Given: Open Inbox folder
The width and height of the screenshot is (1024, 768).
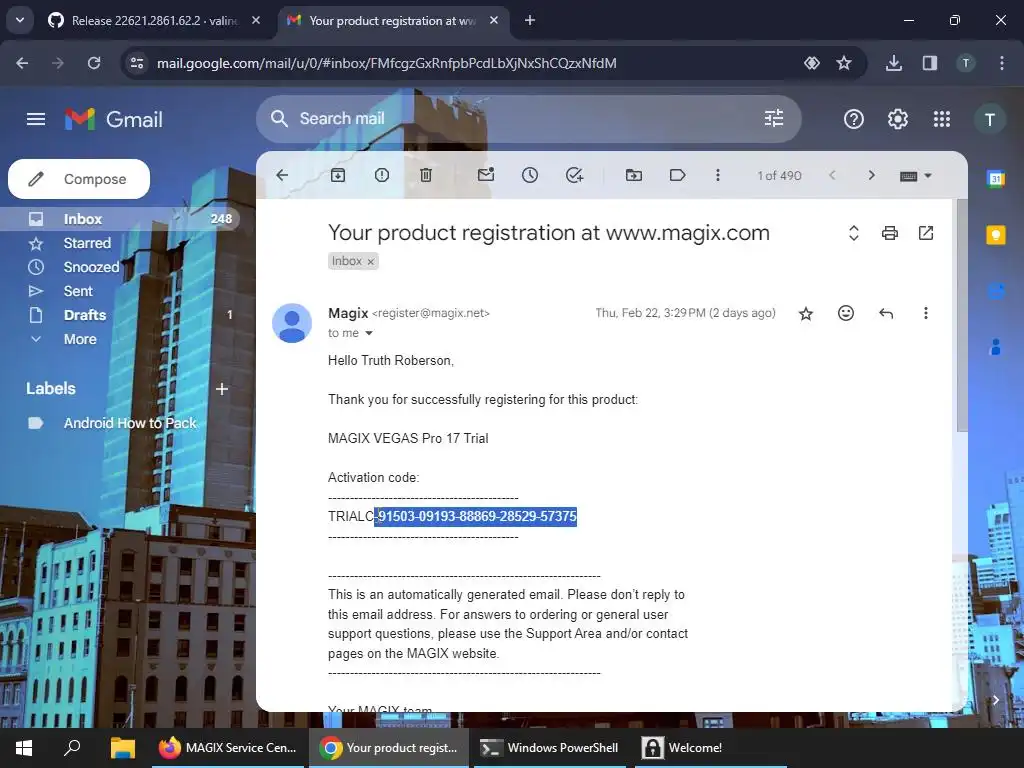Looking at the screenshot, I should 120,219.
